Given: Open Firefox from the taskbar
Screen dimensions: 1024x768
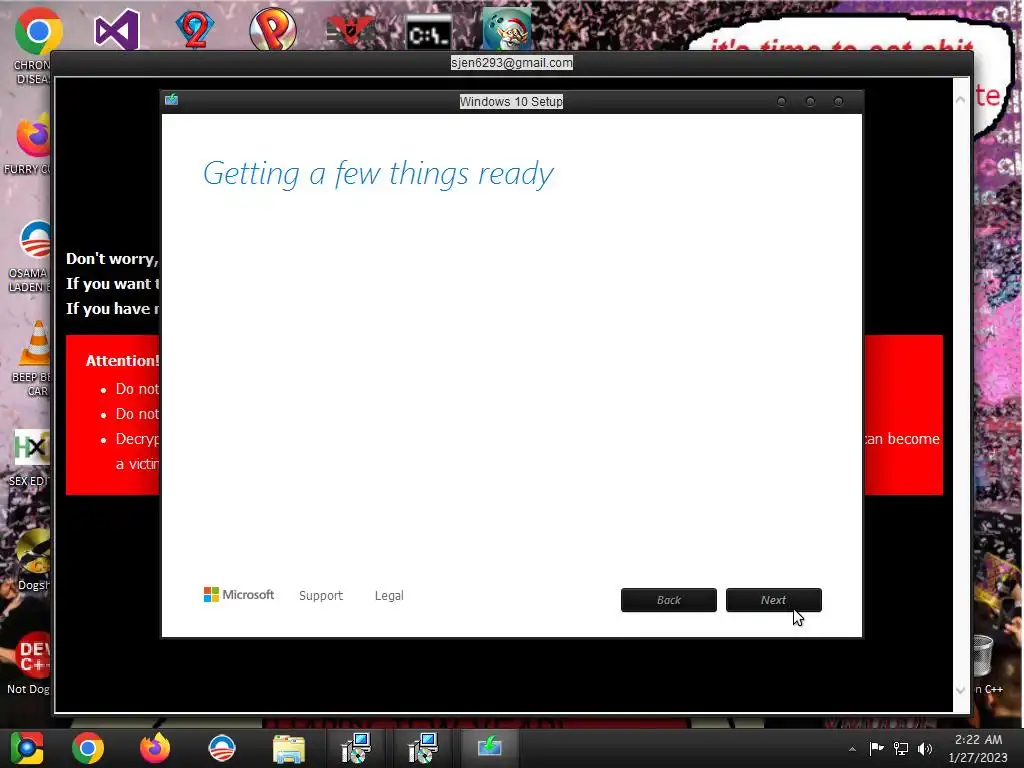Looking at the screenshot, I should pyautogui.click(x=155, y=748).
